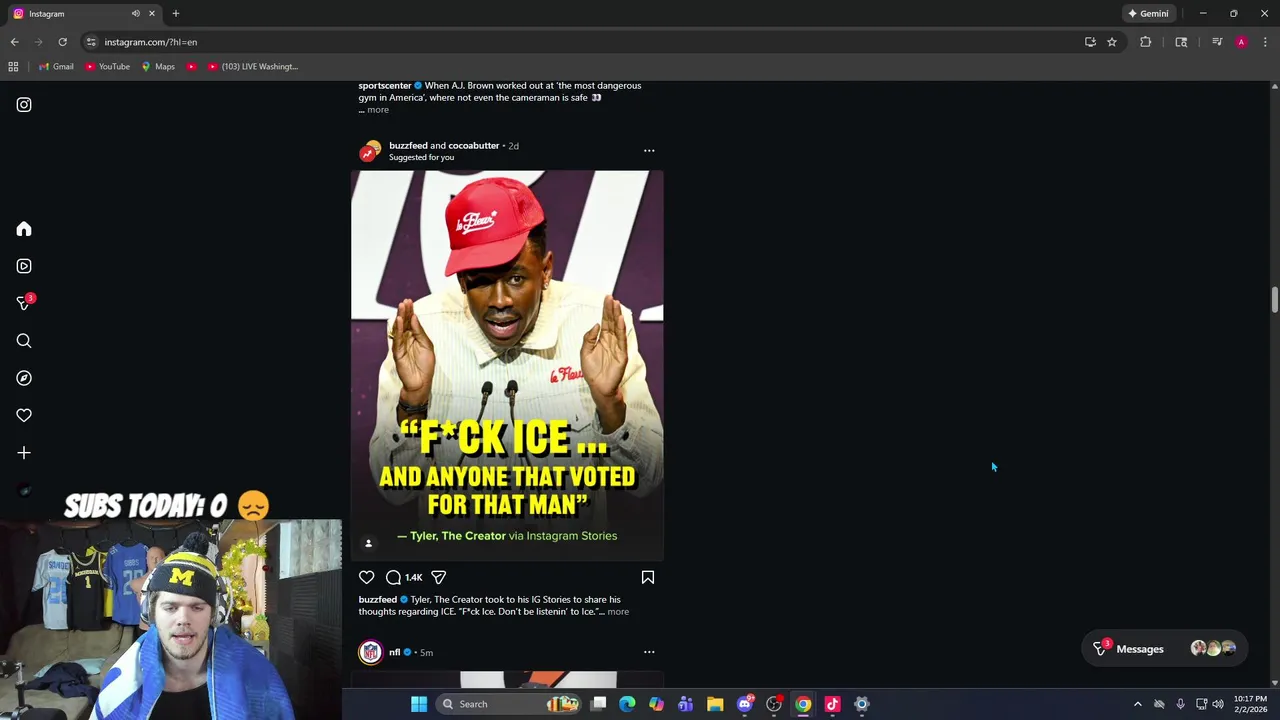Bookmark this page with the star
The image size is (1280, 720).
pos(1112,42)
